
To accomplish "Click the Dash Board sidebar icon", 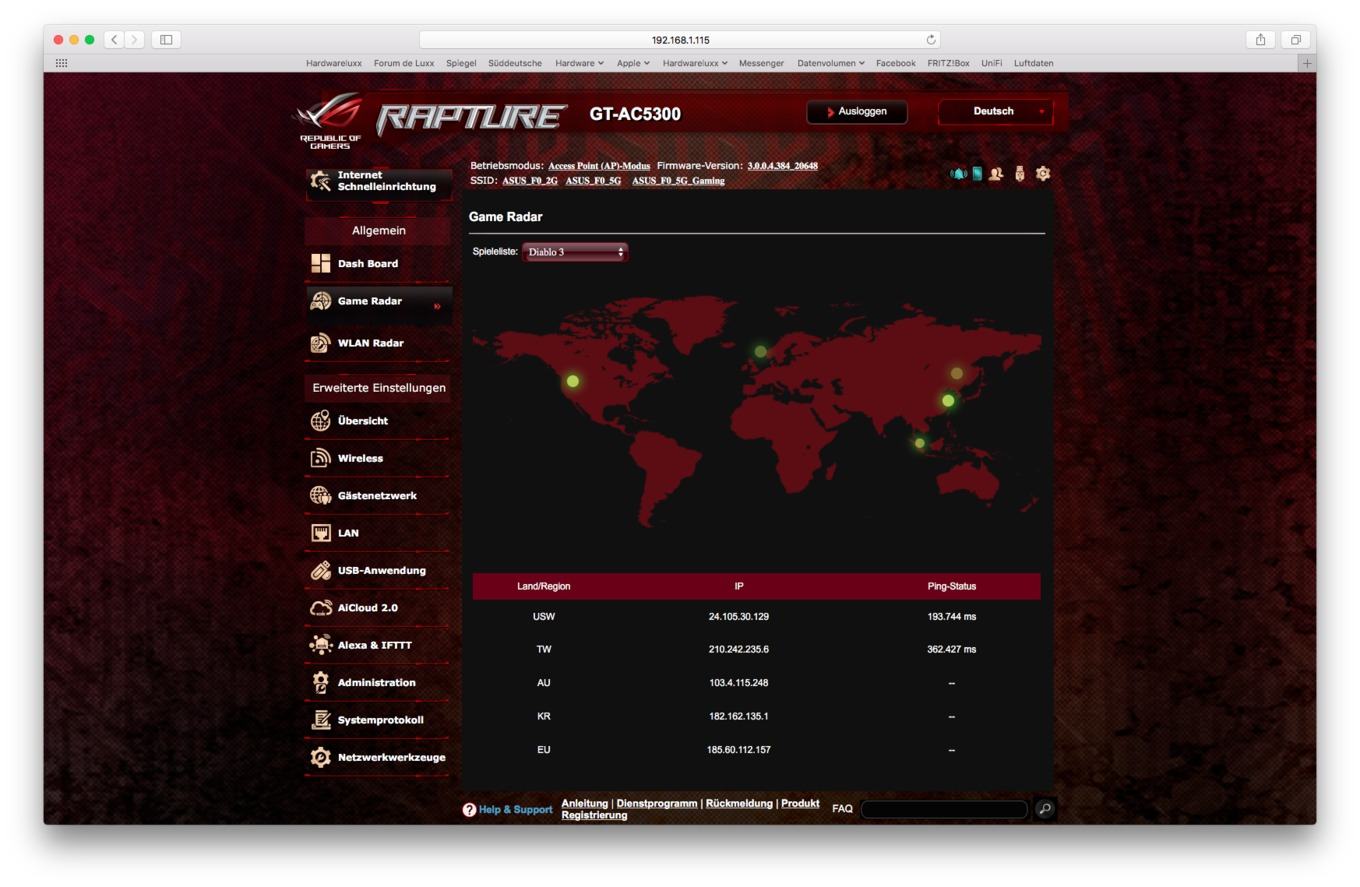I will coord(321,263).
